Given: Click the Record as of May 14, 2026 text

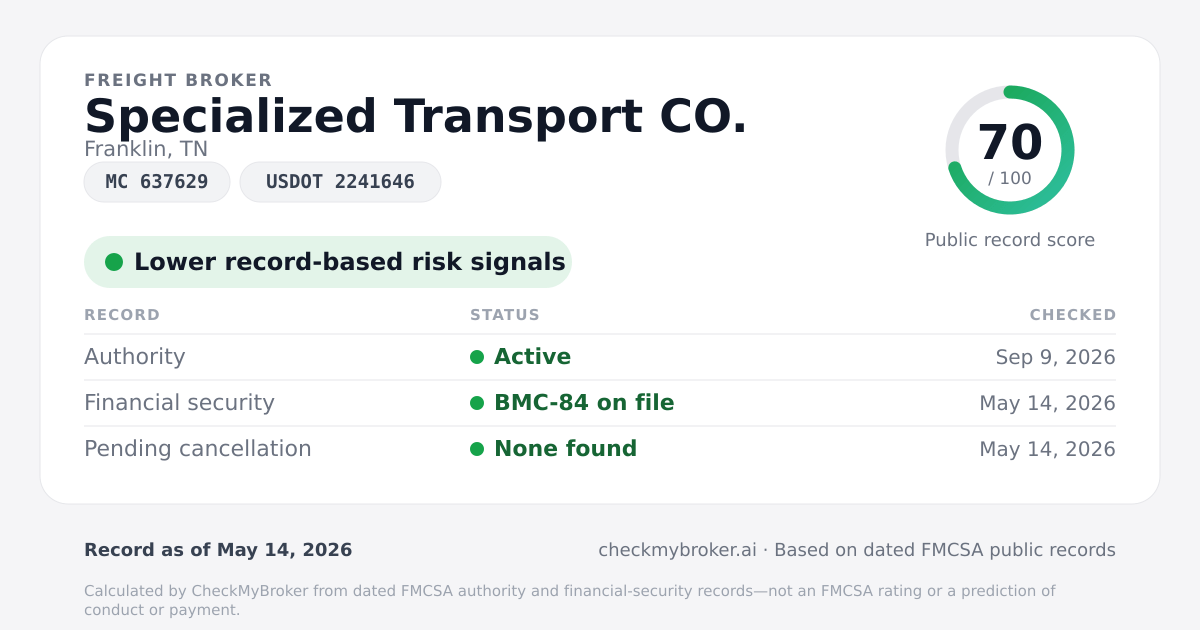Looking at the screenshot, I should click(x=218, y=550).
